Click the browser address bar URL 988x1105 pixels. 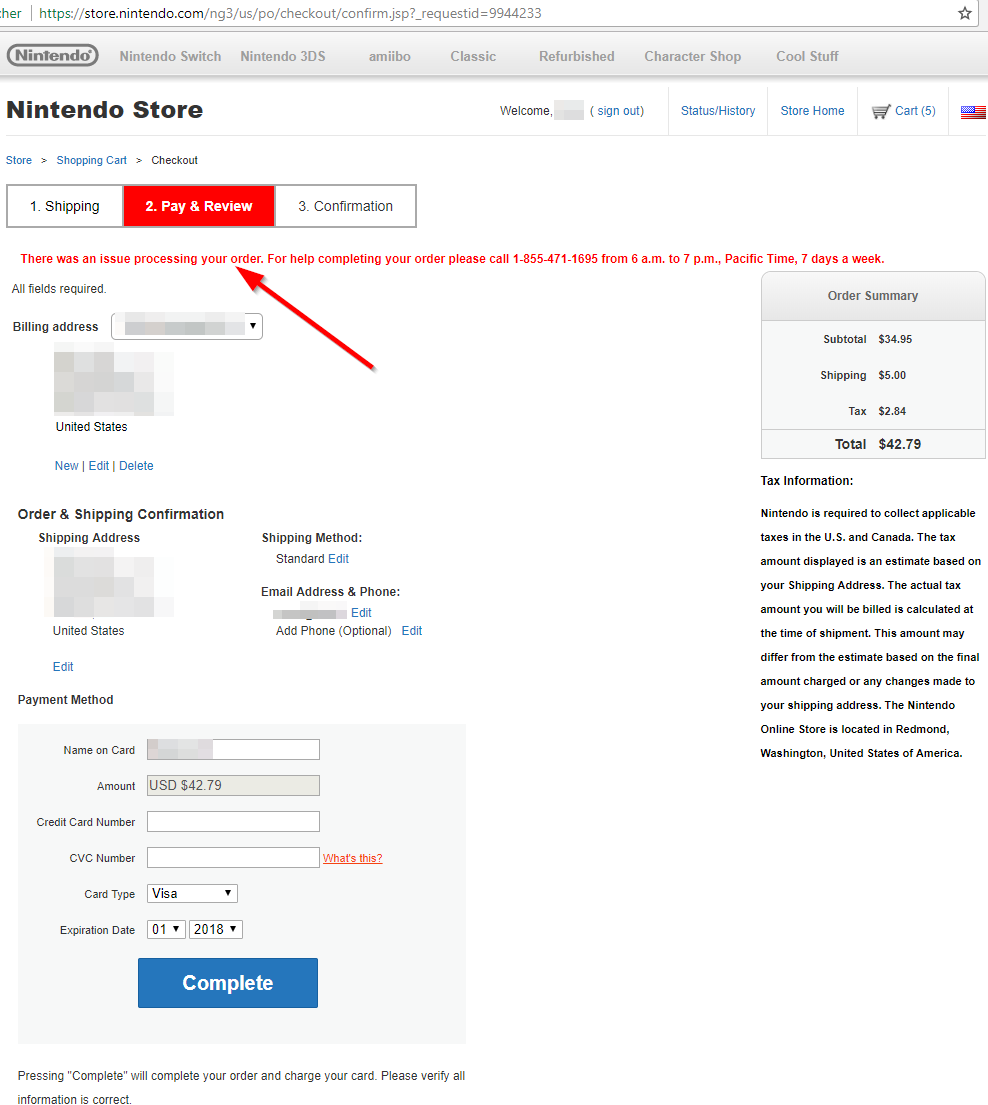coord(290,13)
